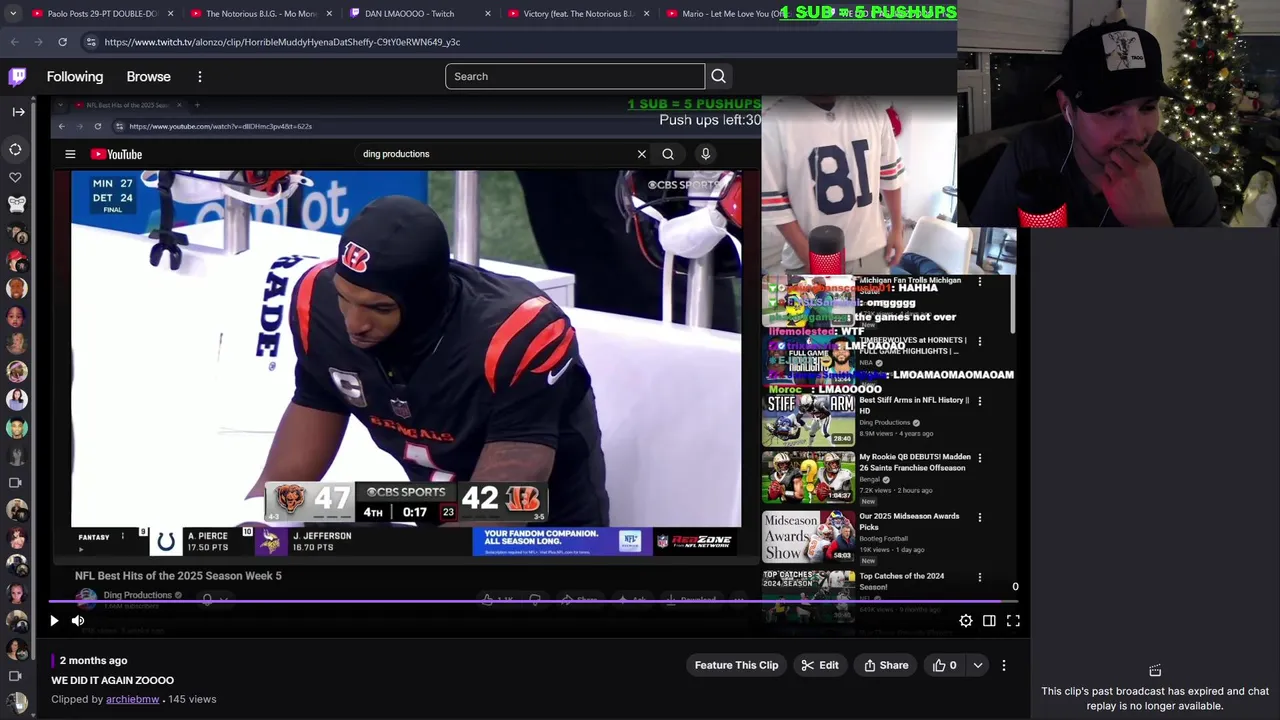Click the search magnifier button
Viewport: 1280px width, 720px height.
718,76
